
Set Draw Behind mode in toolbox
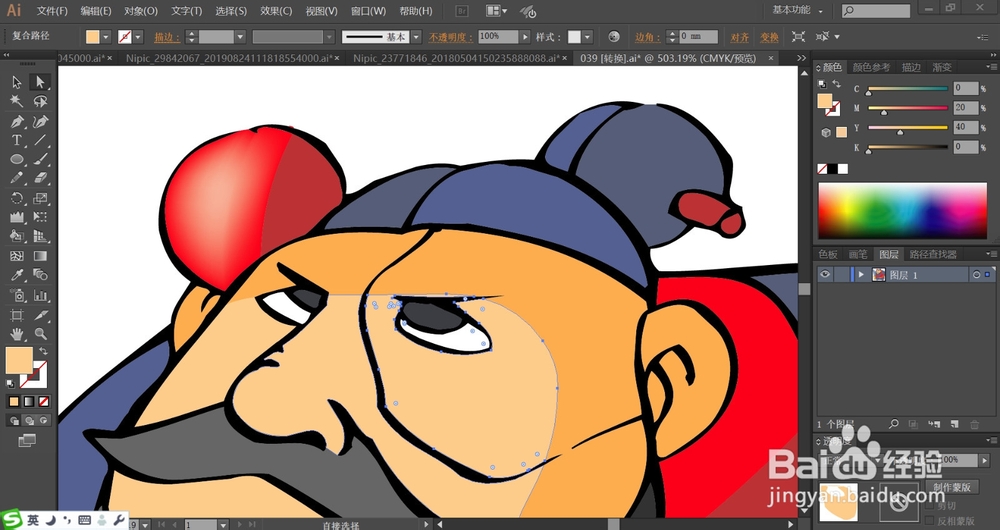pyautogui.click(x=29, y=420)
